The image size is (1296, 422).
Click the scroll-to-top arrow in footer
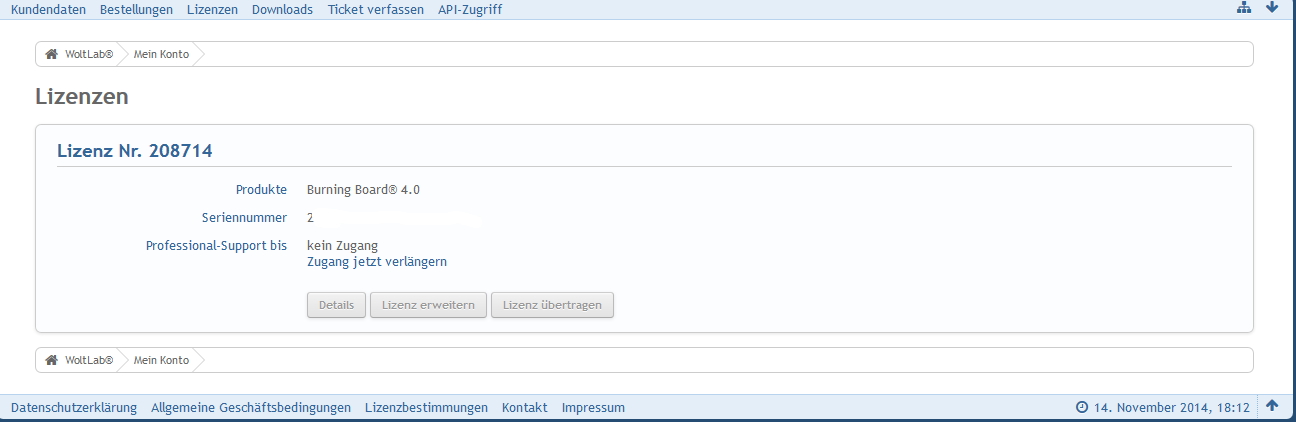click(1272, 406)
